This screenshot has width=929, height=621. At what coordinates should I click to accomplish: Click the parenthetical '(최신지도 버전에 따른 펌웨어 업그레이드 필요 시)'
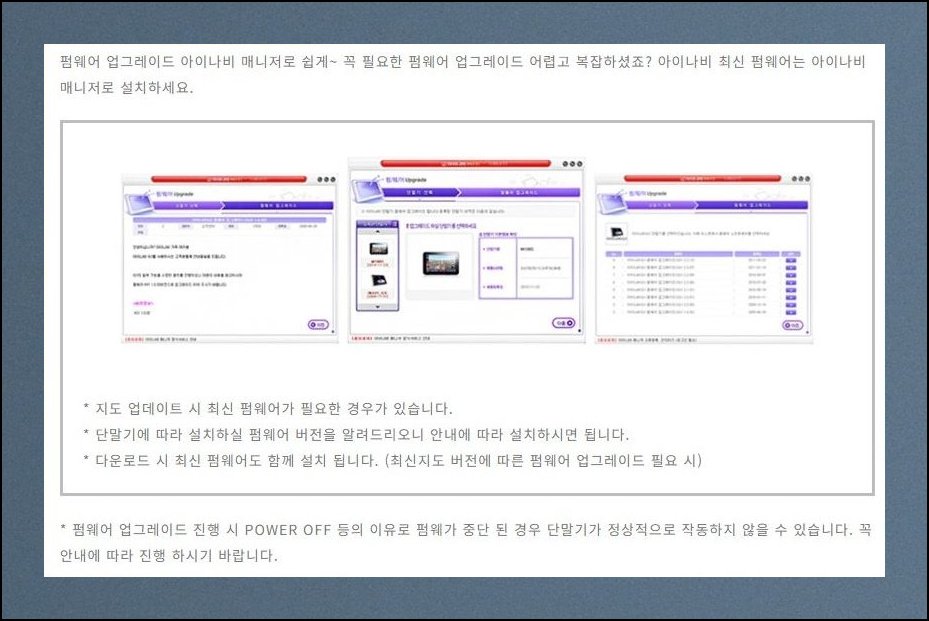point(543,460)
